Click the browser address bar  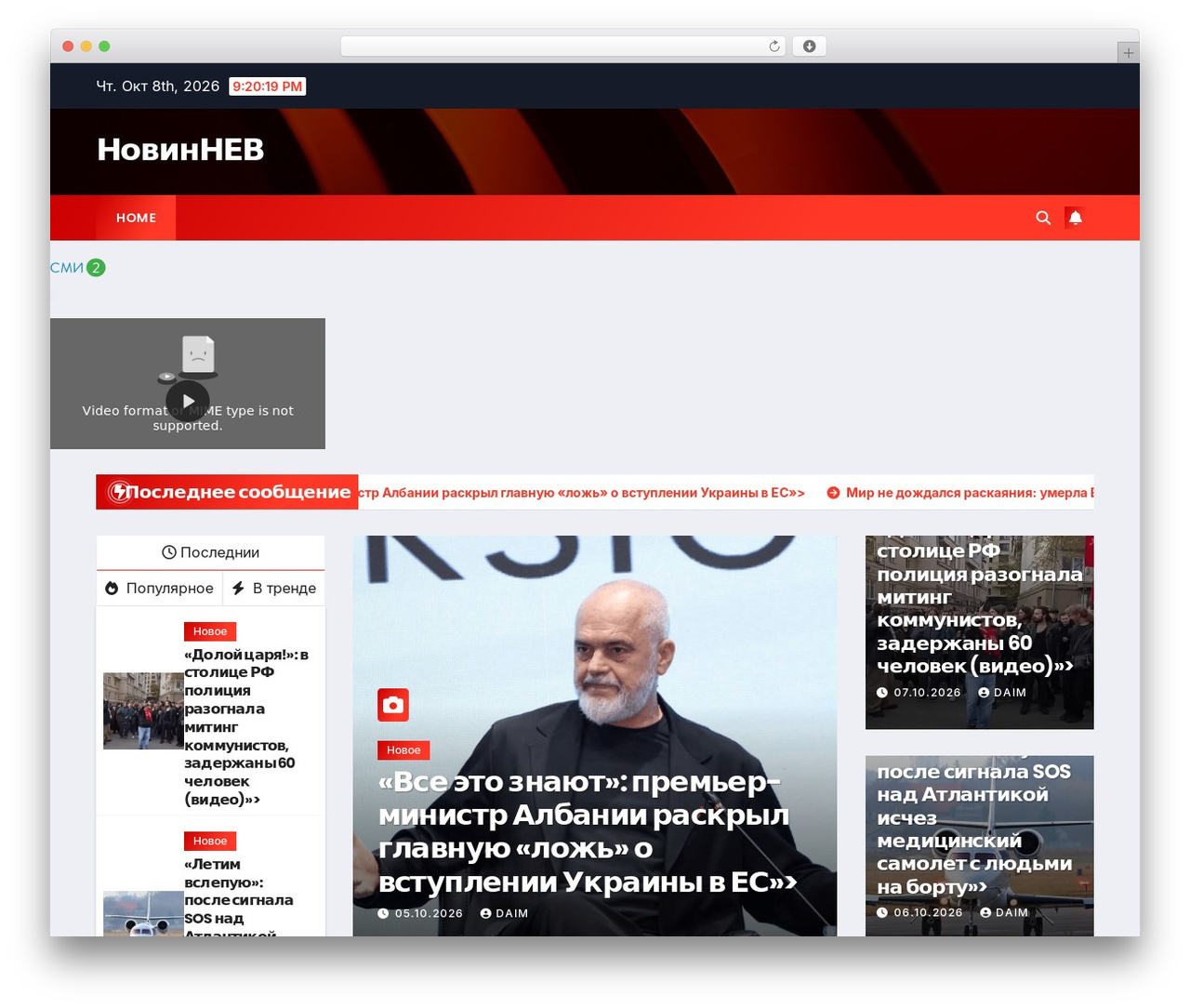(563, 46)
